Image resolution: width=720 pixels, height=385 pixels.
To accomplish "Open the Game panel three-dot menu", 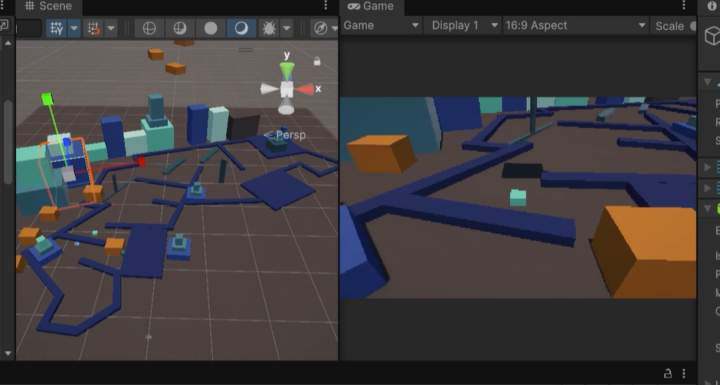I will click(684, 6).
